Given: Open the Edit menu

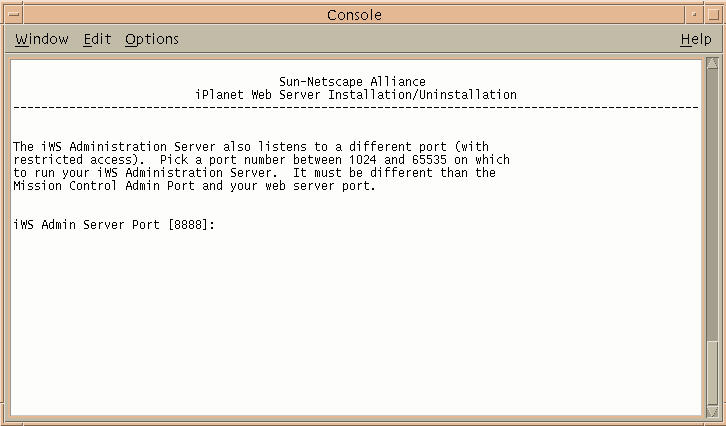Looking at the screenshot, I should 97,39.
